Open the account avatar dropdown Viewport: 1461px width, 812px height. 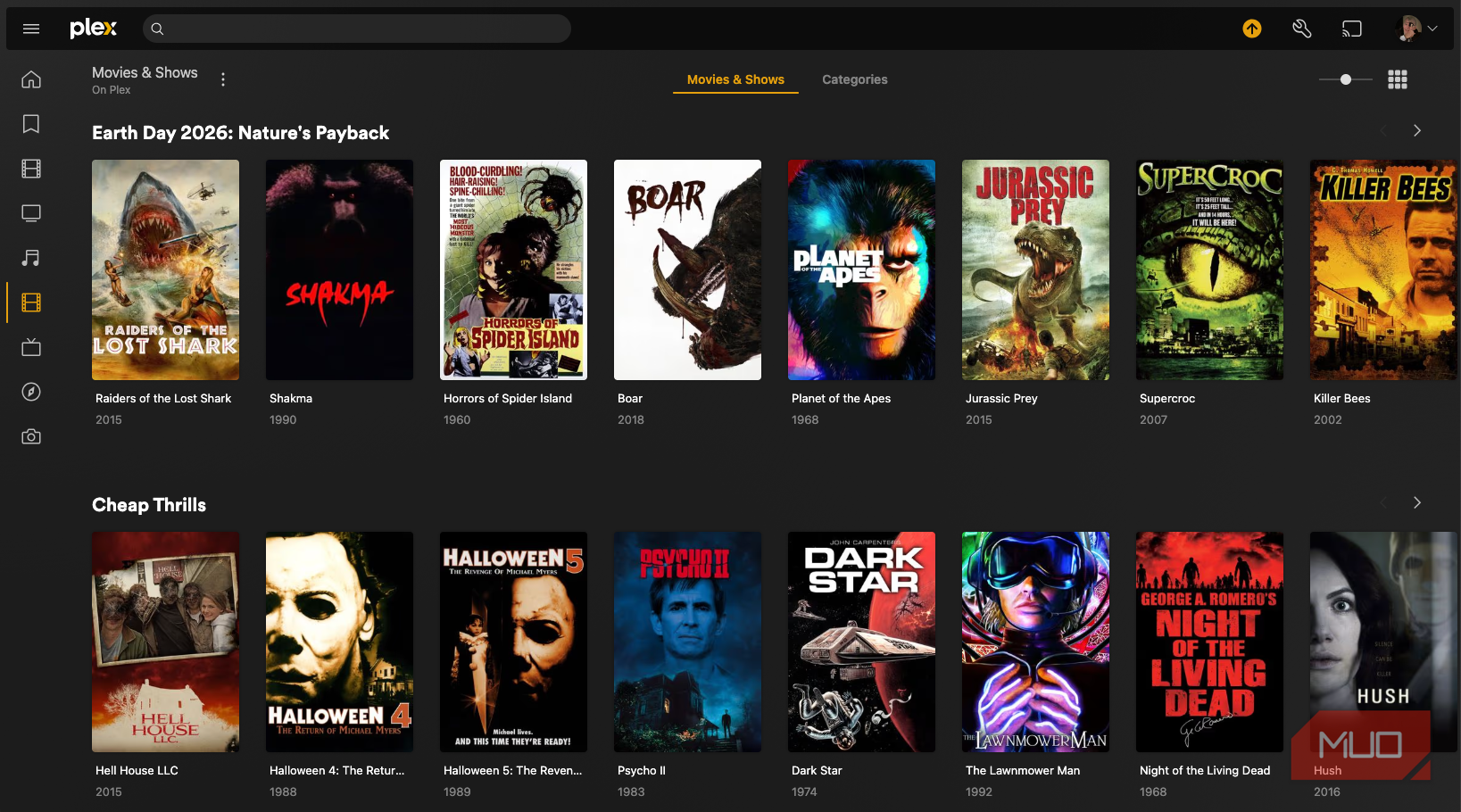pyautogui.click(x=1416, y=29)
